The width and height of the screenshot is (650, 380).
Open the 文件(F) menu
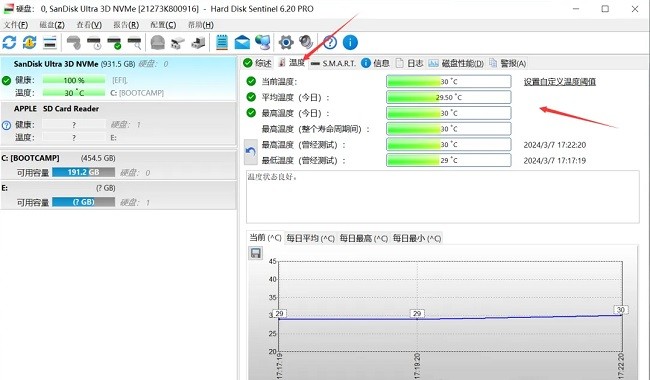(x=16, y=25)
